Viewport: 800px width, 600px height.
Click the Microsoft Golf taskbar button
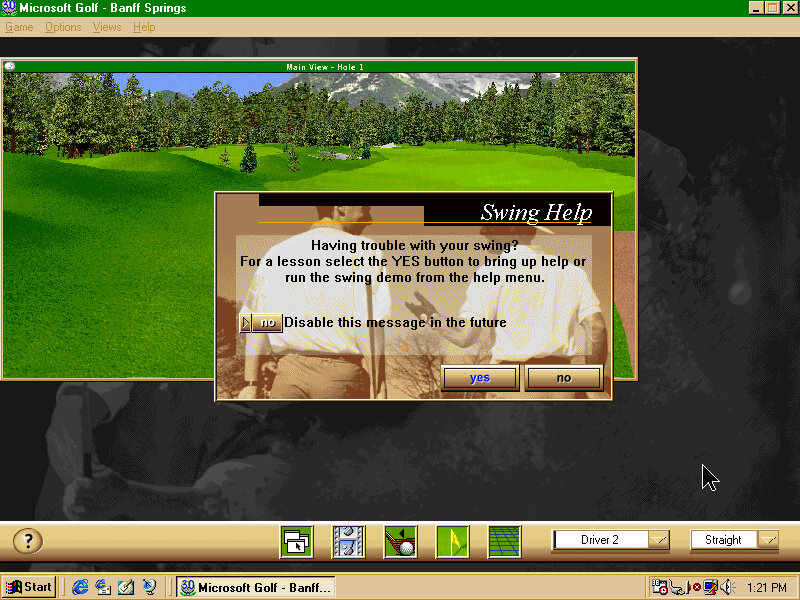254,587
